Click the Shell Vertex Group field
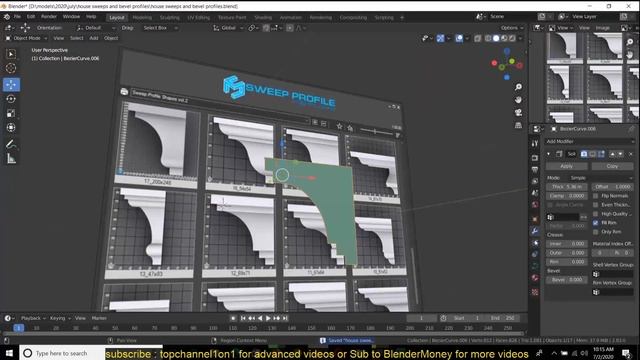The height and width of the screenshot is (360, 640). pos(612,274)
